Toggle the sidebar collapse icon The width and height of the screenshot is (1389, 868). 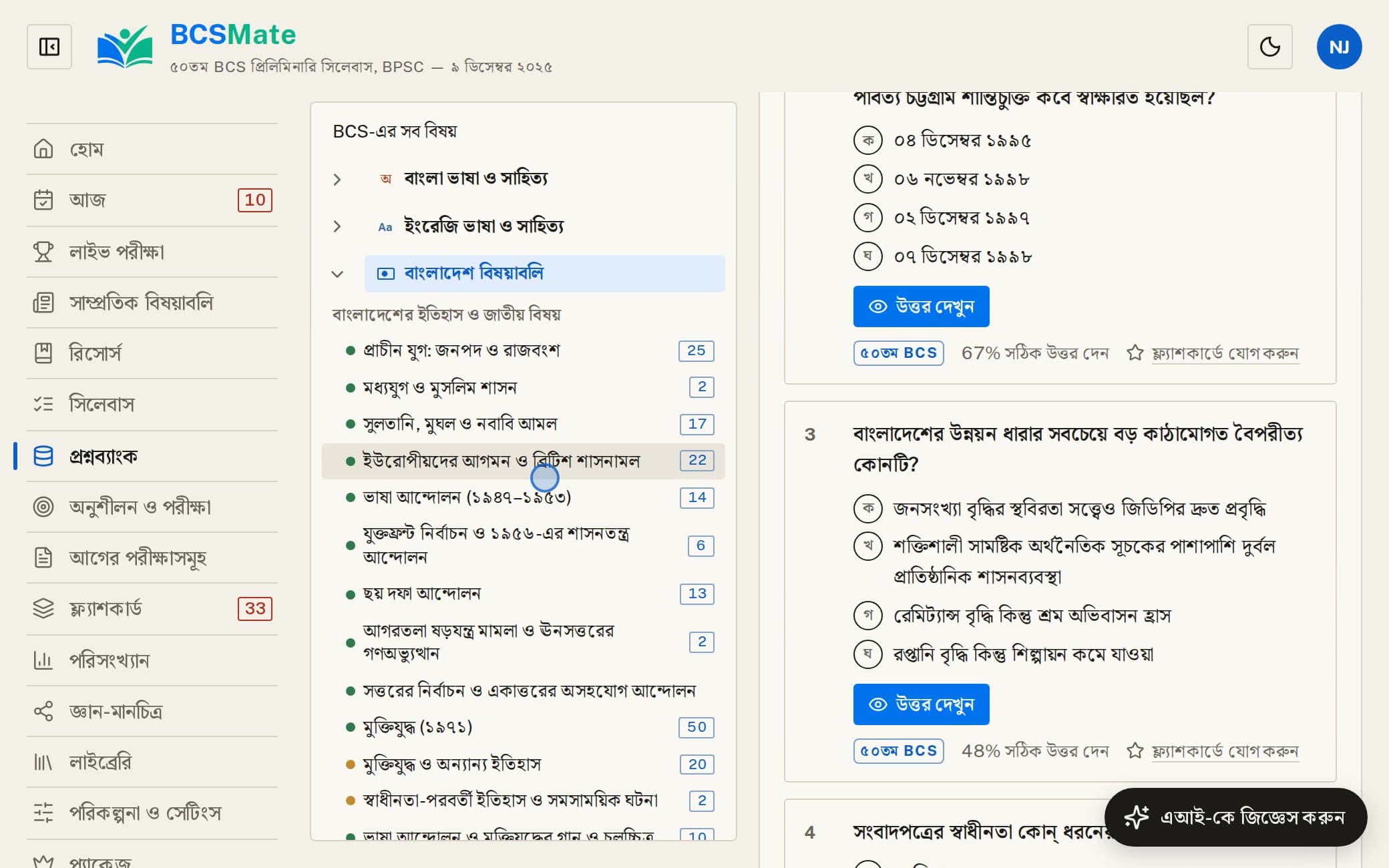click(49, 47)
